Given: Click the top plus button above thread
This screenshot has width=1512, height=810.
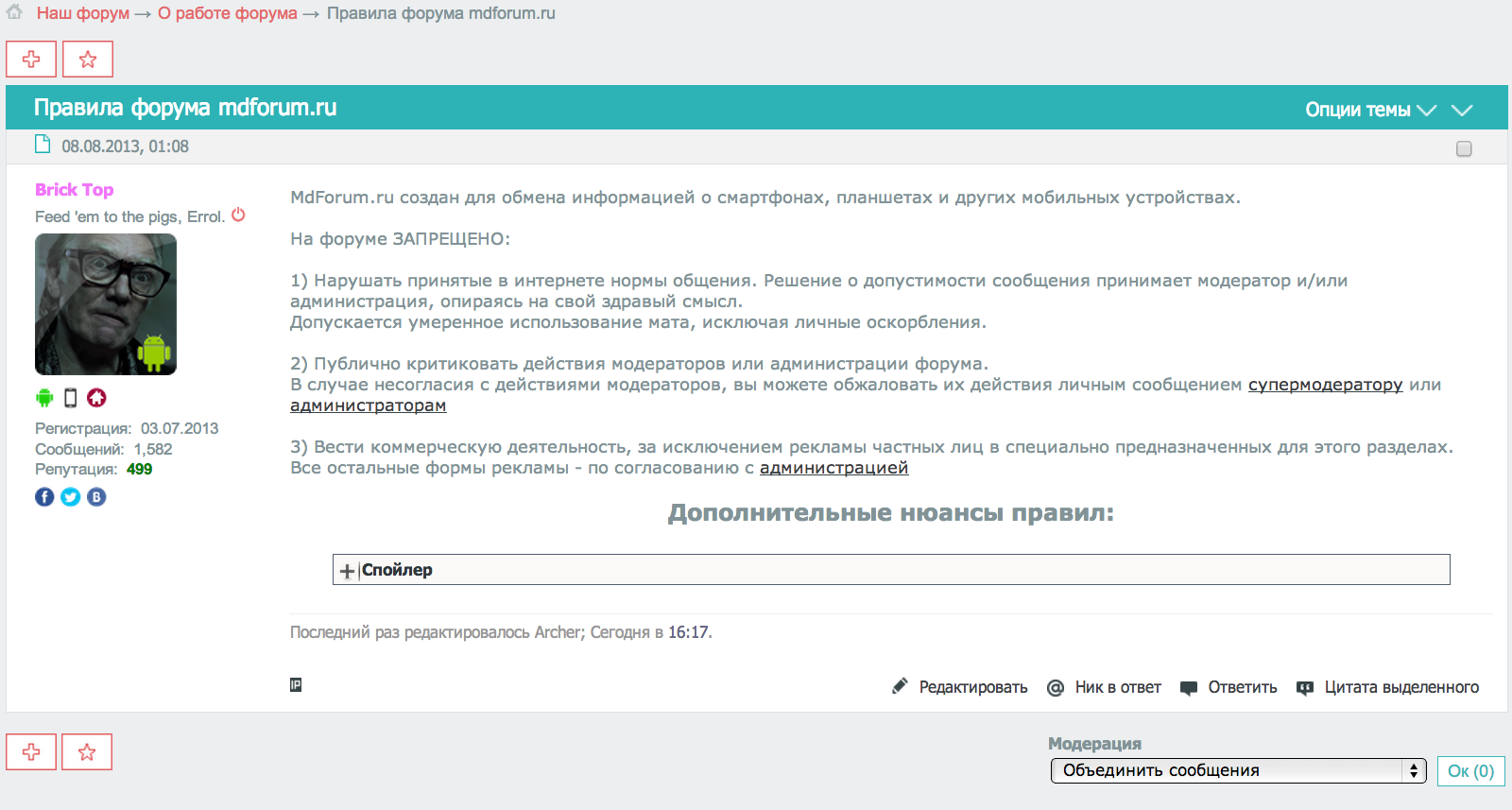Looking at the screenshot, I should tap(31, 60).
